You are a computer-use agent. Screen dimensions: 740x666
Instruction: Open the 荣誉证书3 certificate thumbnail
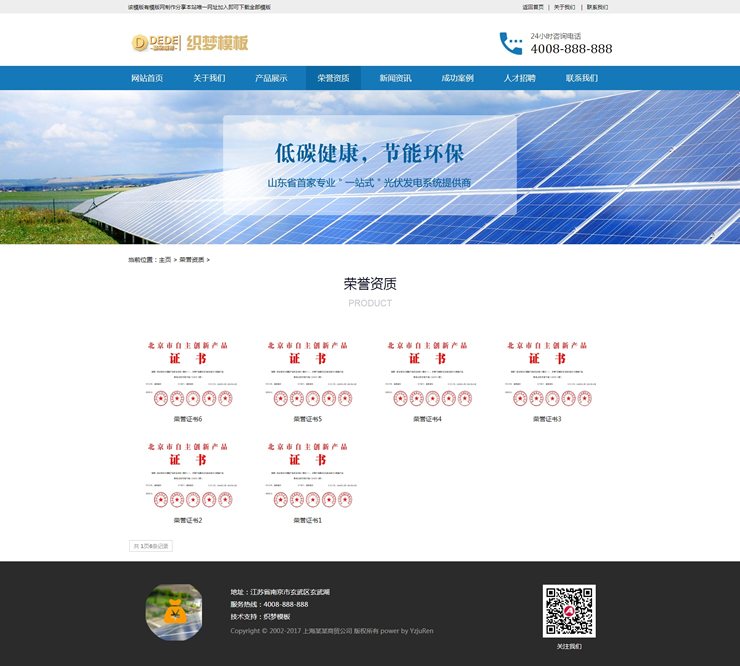coord(547,374)
